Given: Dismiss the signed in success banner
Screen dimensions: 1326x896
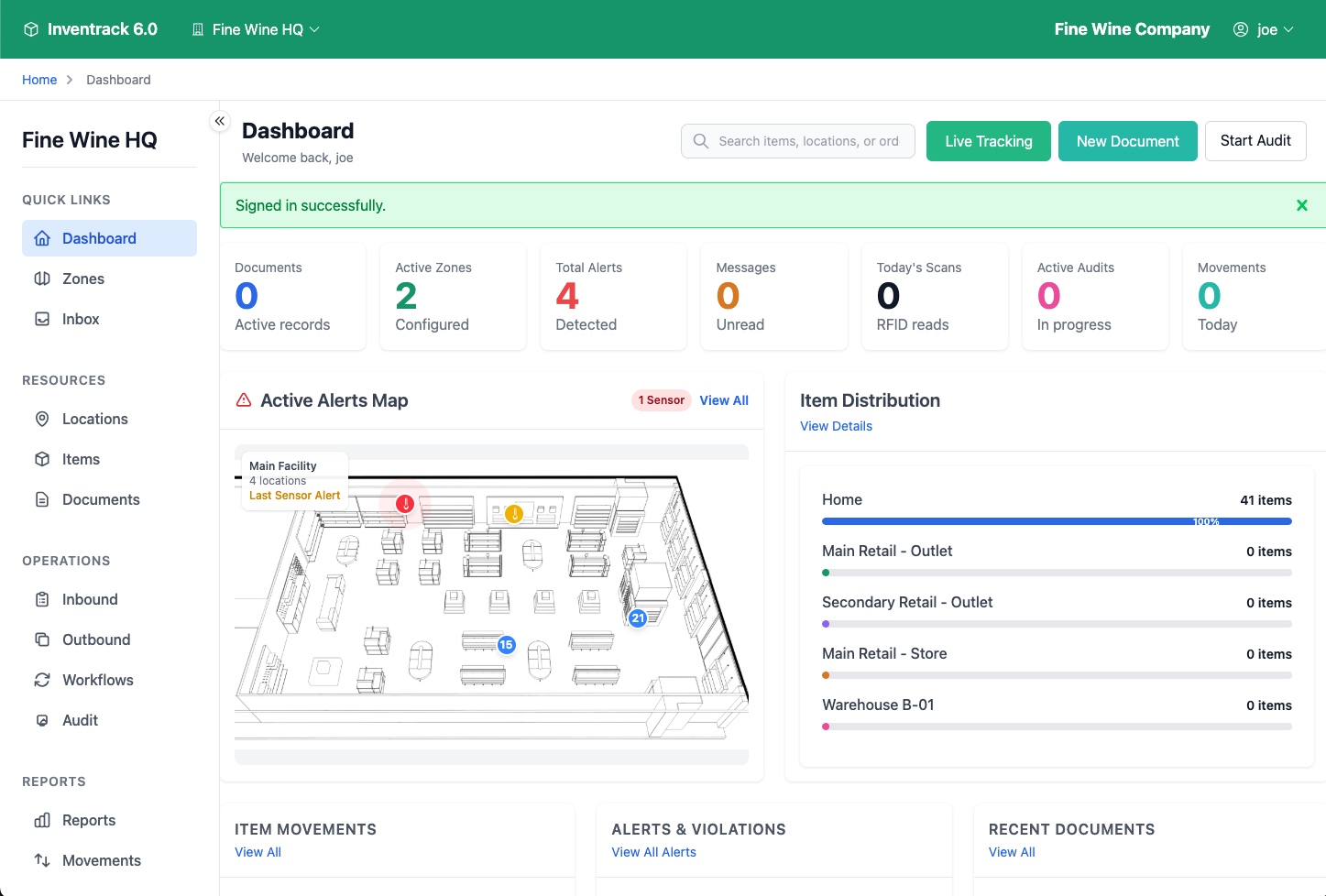Looking at the screenshot, I should (x=1301, y=205).
